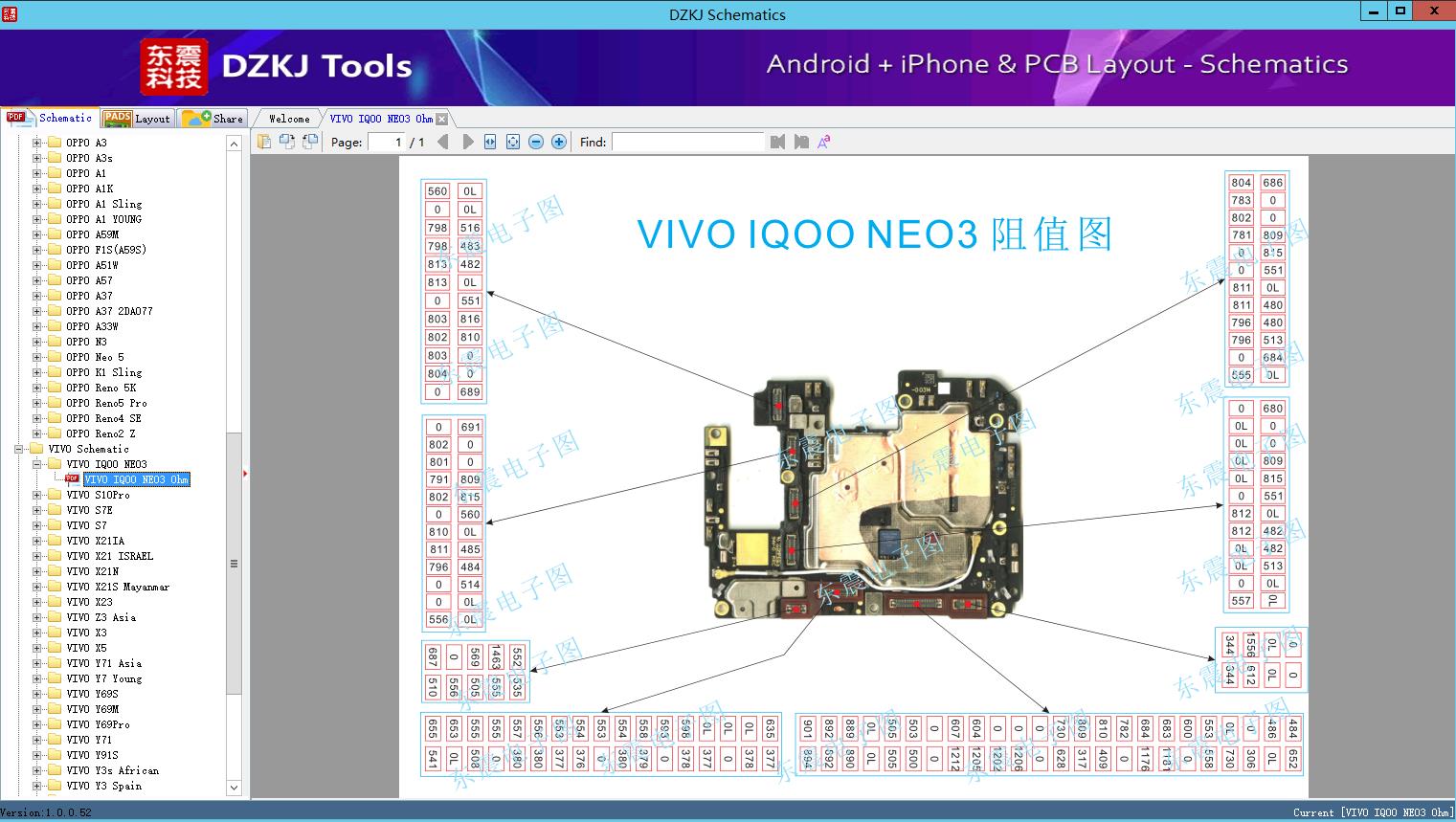The height and width of the screenshot is (822, 1456).
Task: Click the VIVO Y91S folder icon
Action: (55, 755)
